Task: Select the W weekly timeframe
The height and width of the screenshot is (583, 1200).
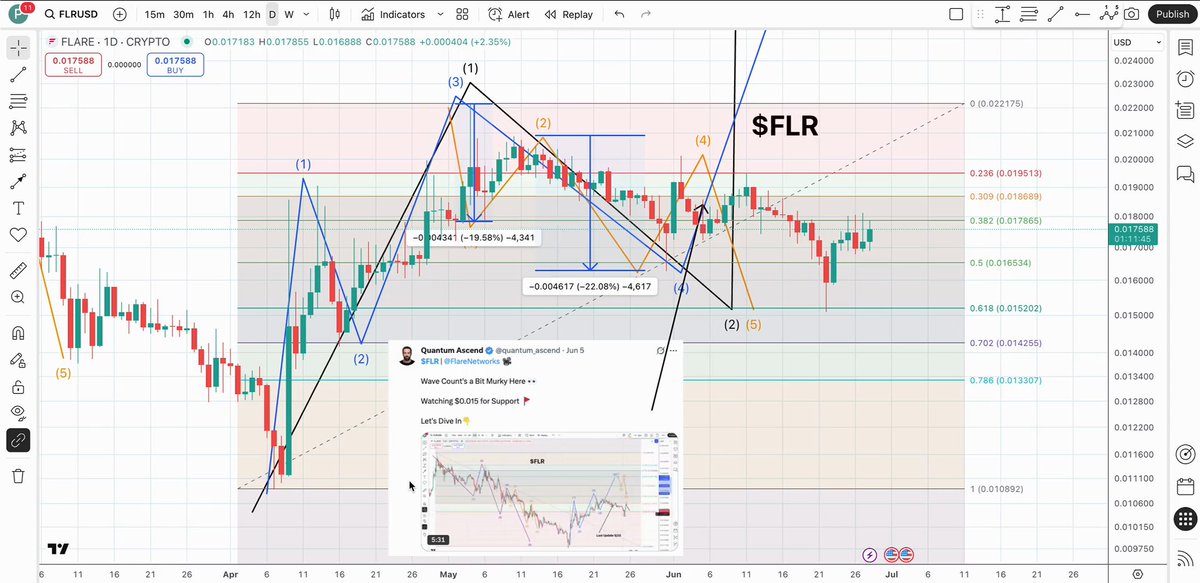Action: [289, 15]
